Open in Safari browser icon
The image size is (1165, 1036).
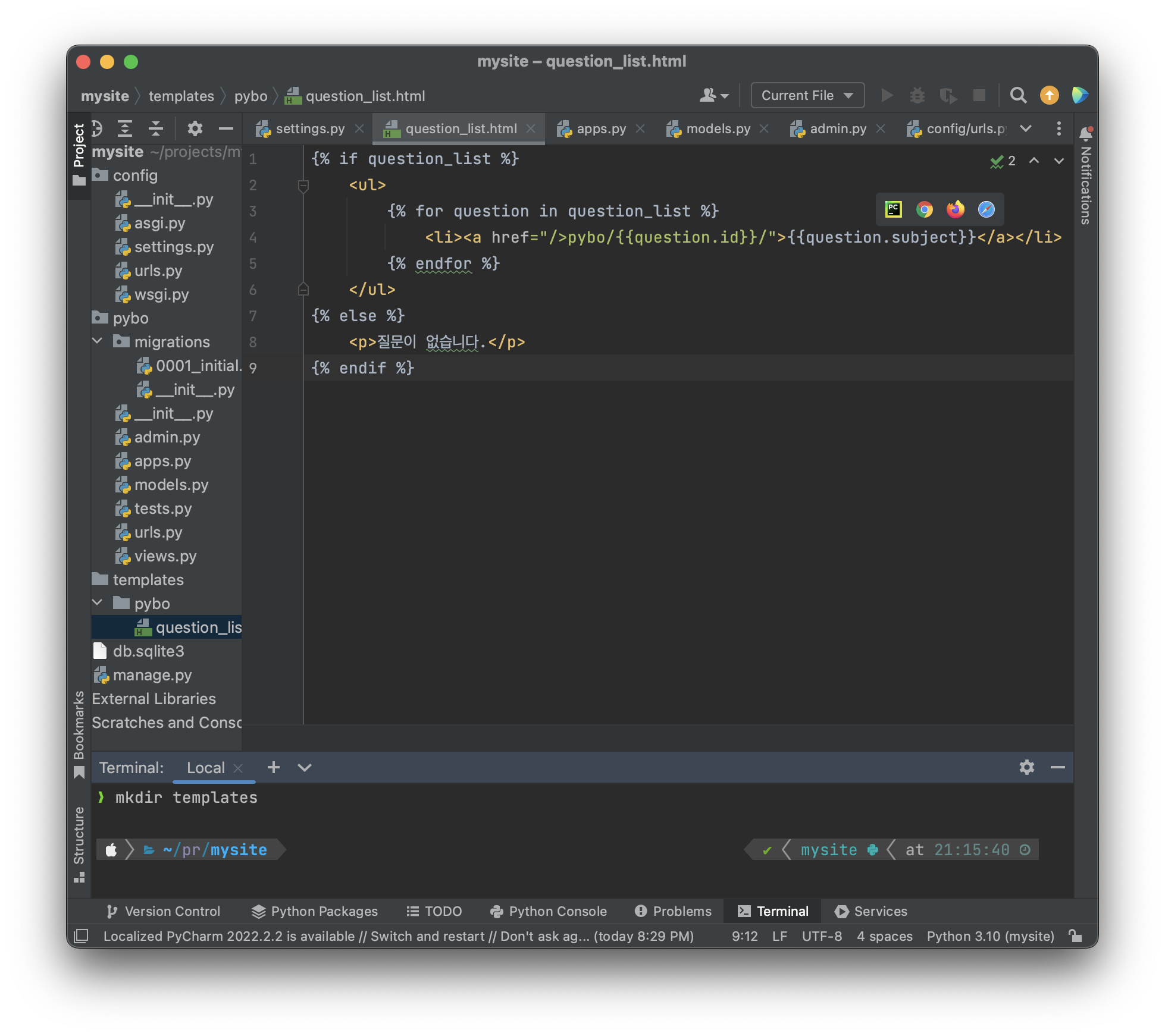986,209
